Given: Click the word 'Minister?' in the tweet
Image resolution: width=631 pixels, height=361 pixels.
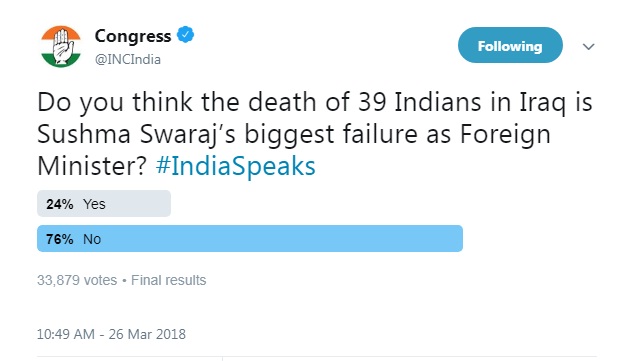Looking at the screenshot, I should 93,166.
